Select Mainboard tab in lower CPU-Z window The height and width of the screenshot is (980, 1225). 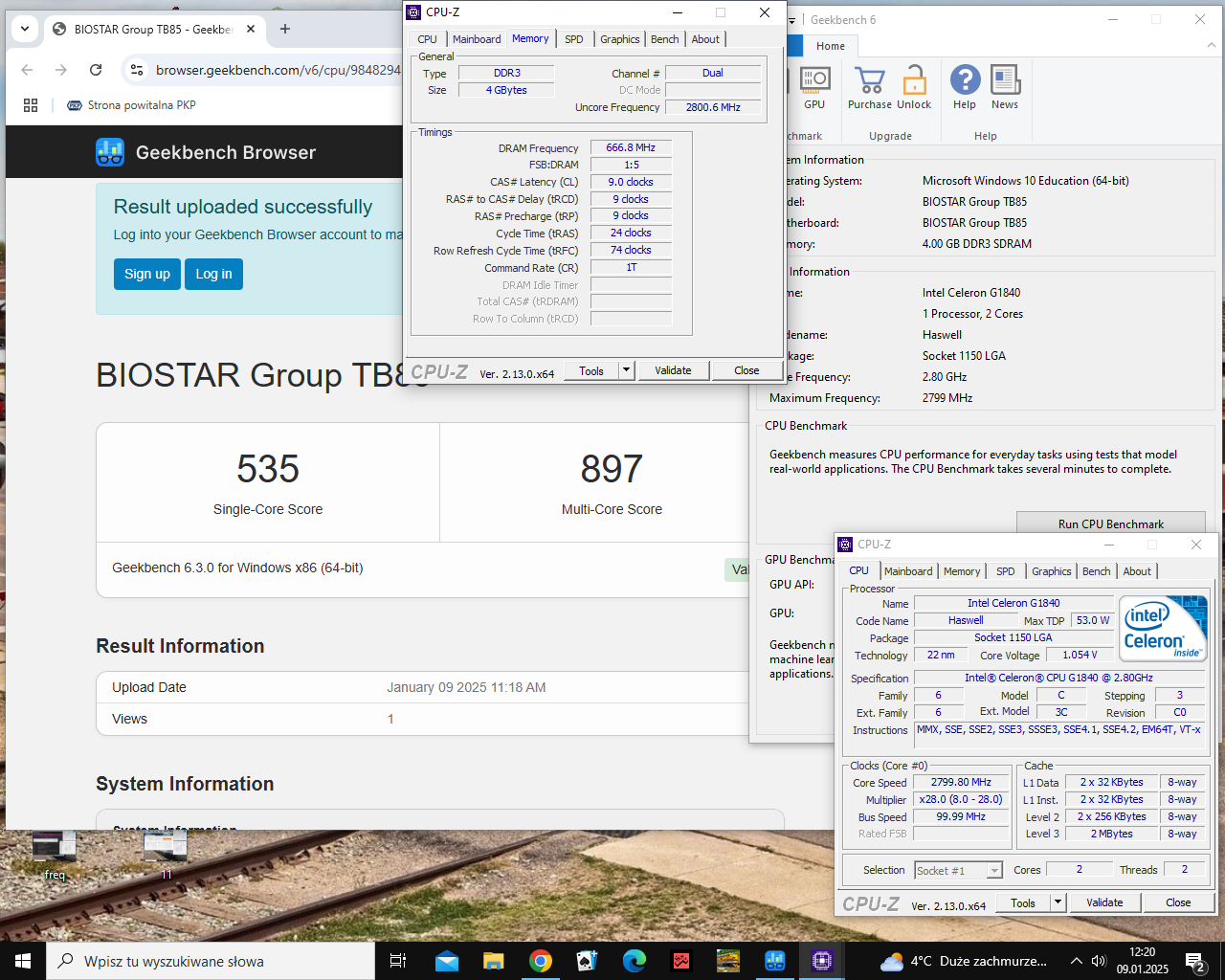point(908,571)
